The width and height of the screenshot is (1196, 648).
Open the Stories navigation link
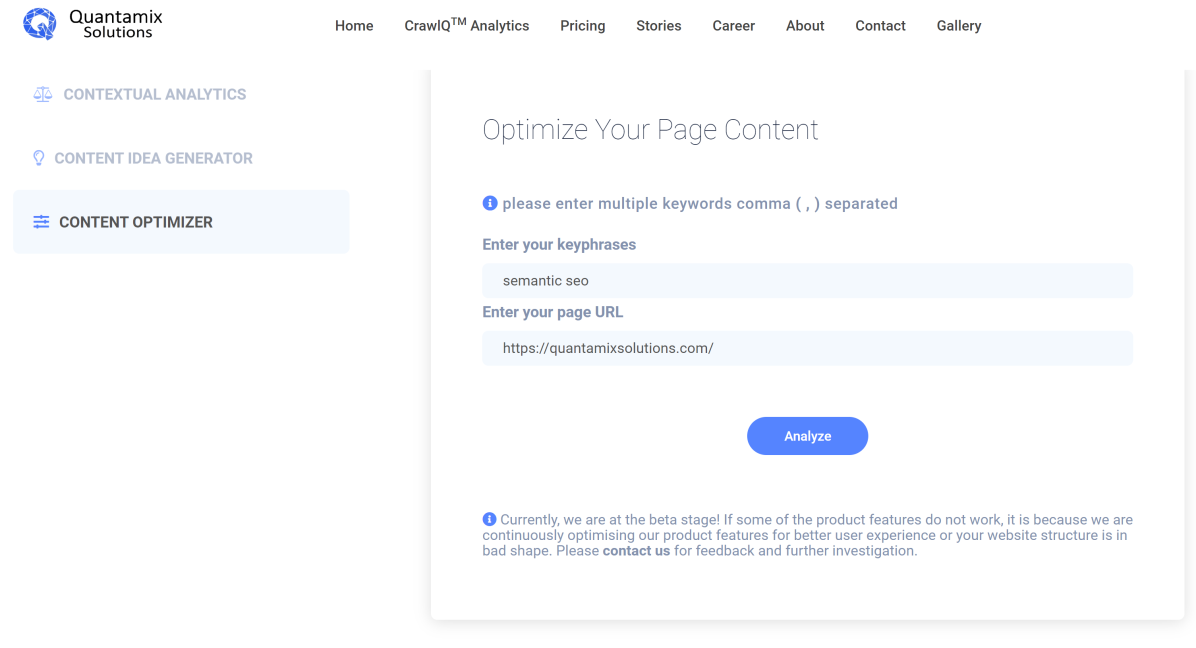[659, 26]
